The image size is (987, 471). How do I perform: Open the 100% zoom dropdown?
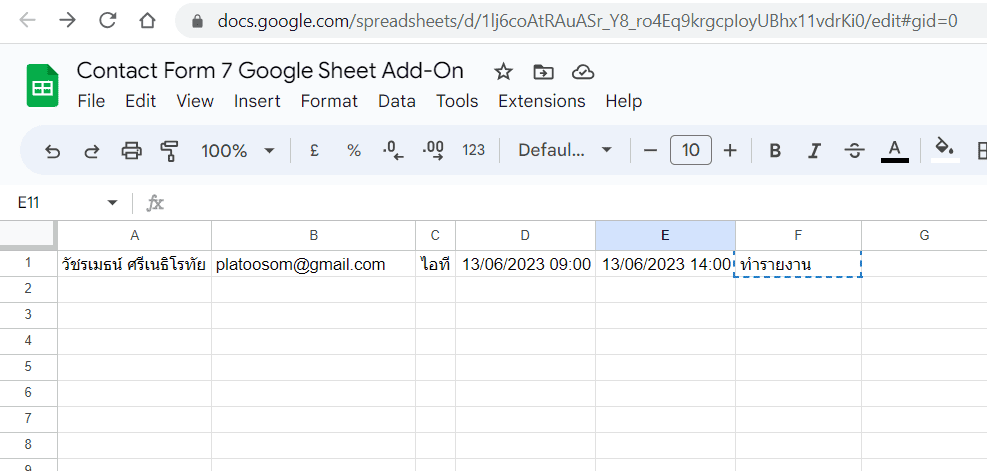pyautogui.click(x=238, y=151)
